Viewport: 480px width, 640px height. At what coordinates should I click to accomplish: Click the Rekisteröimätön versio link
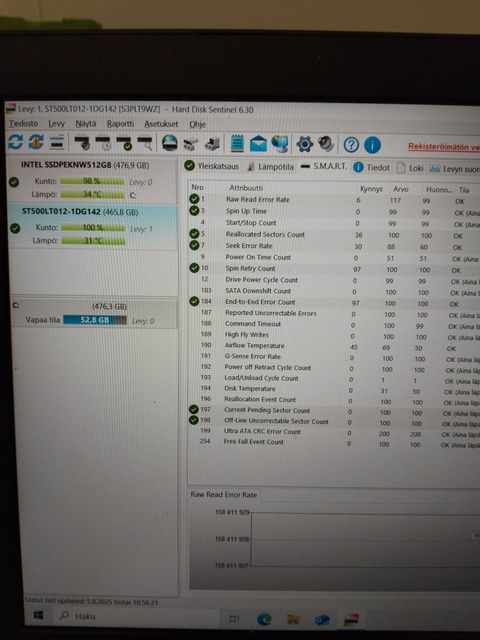[444, 147]
